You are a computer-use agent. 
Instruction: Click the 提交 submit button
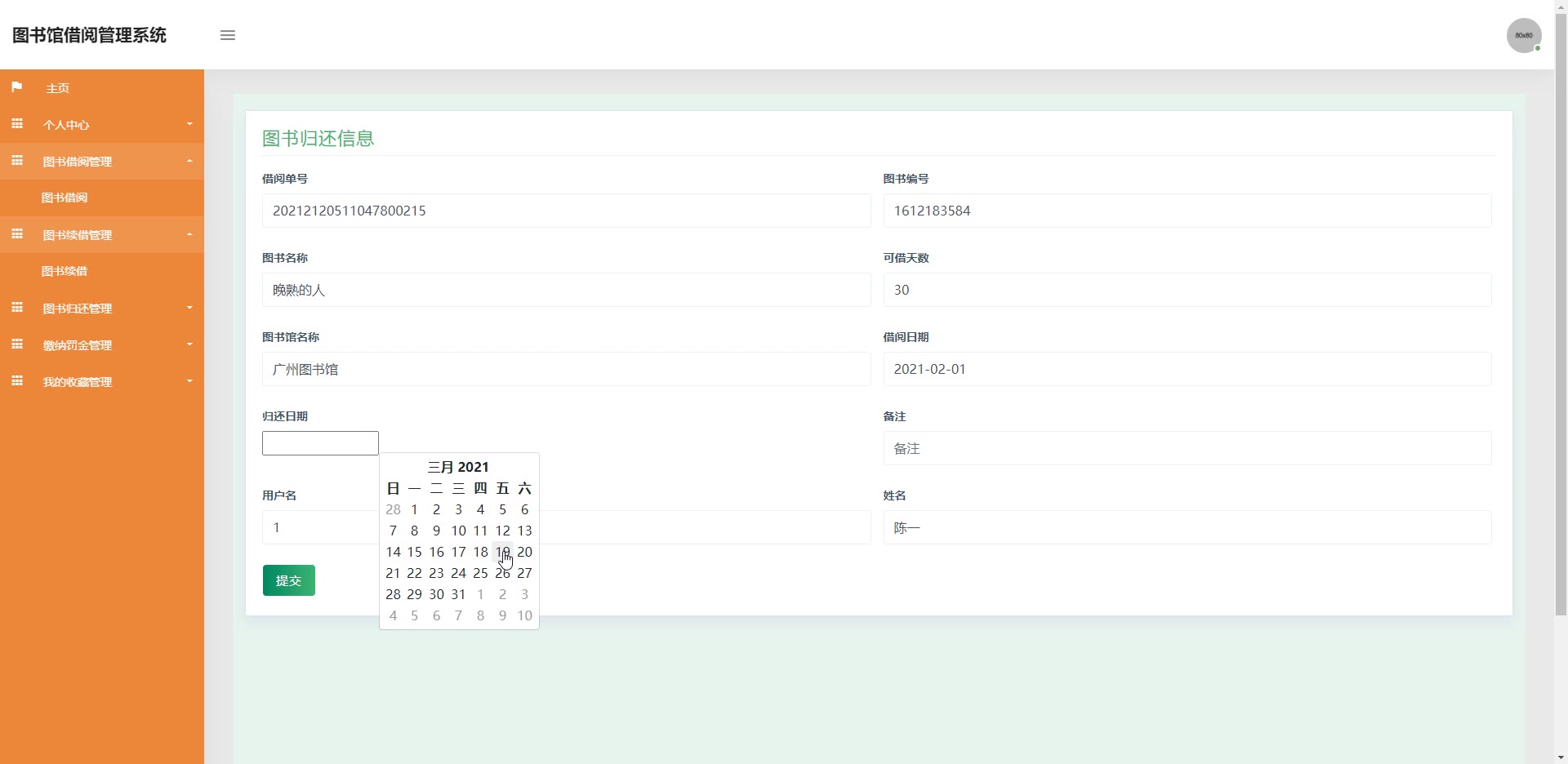(x=289, y=580)
